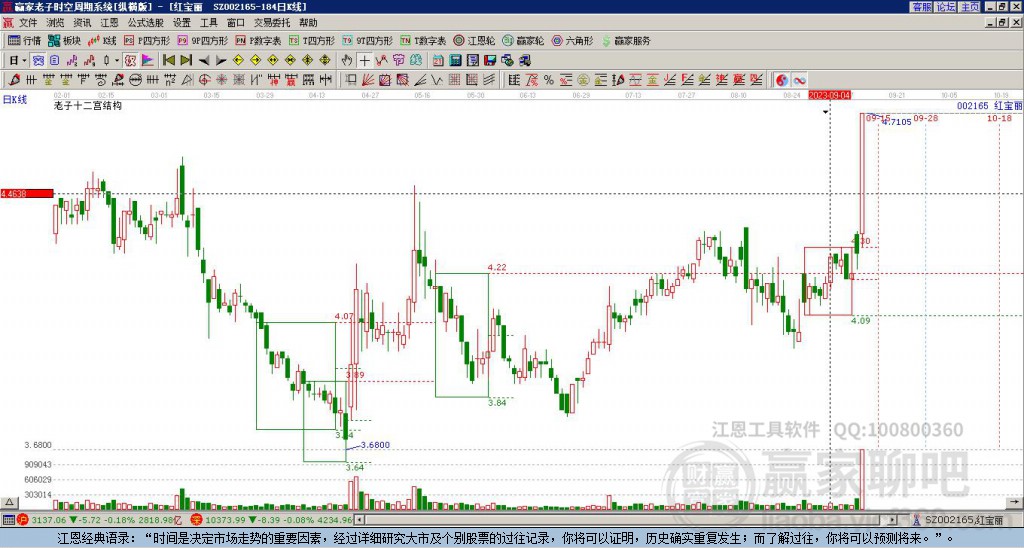Step chart left with black arrow

pyautogui.click(x=204, y=61)
